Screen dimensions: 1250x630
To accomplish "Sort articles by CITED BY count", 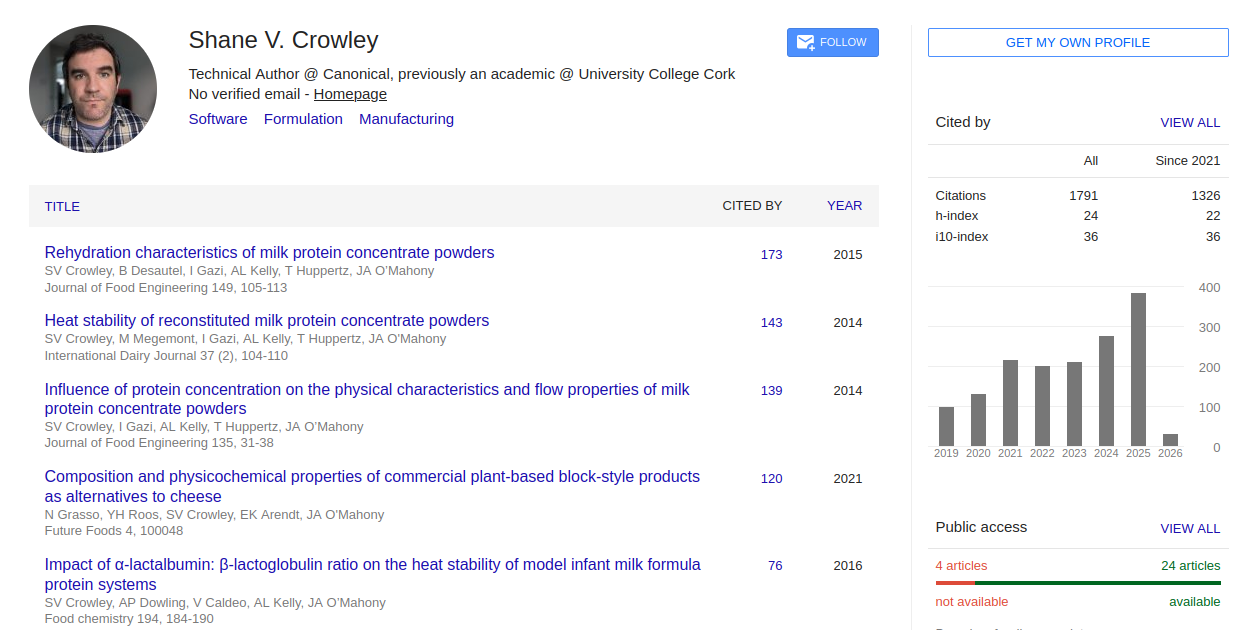I will [752, 206].
